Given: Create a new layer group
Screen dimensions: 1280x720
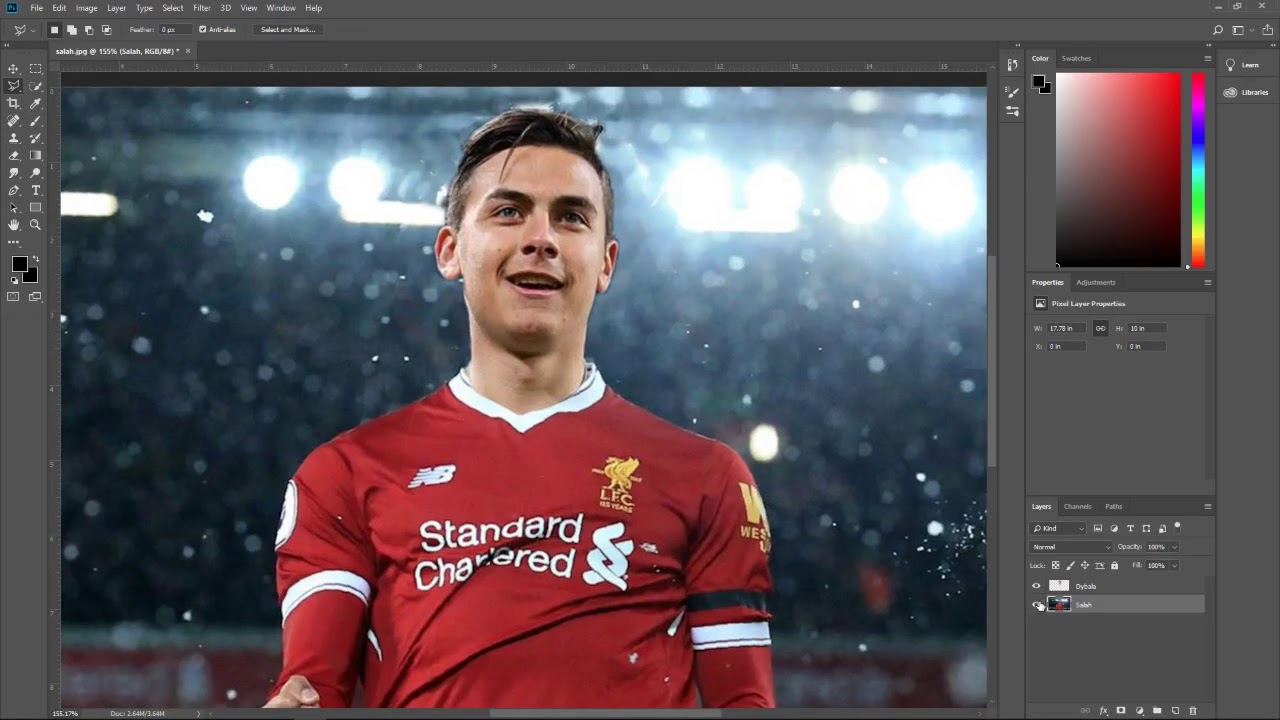Looking at the screenshot, I should click(x=1157, y=711).
